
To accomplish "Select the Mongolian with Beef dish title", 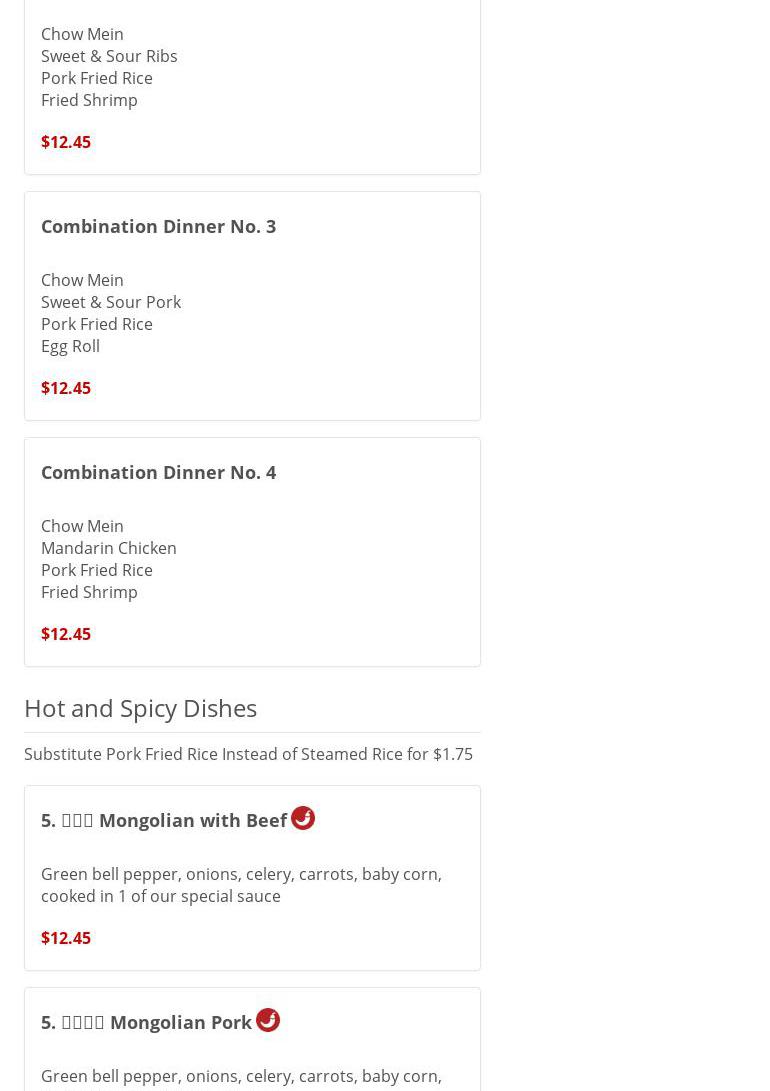I will pos(164,820).
